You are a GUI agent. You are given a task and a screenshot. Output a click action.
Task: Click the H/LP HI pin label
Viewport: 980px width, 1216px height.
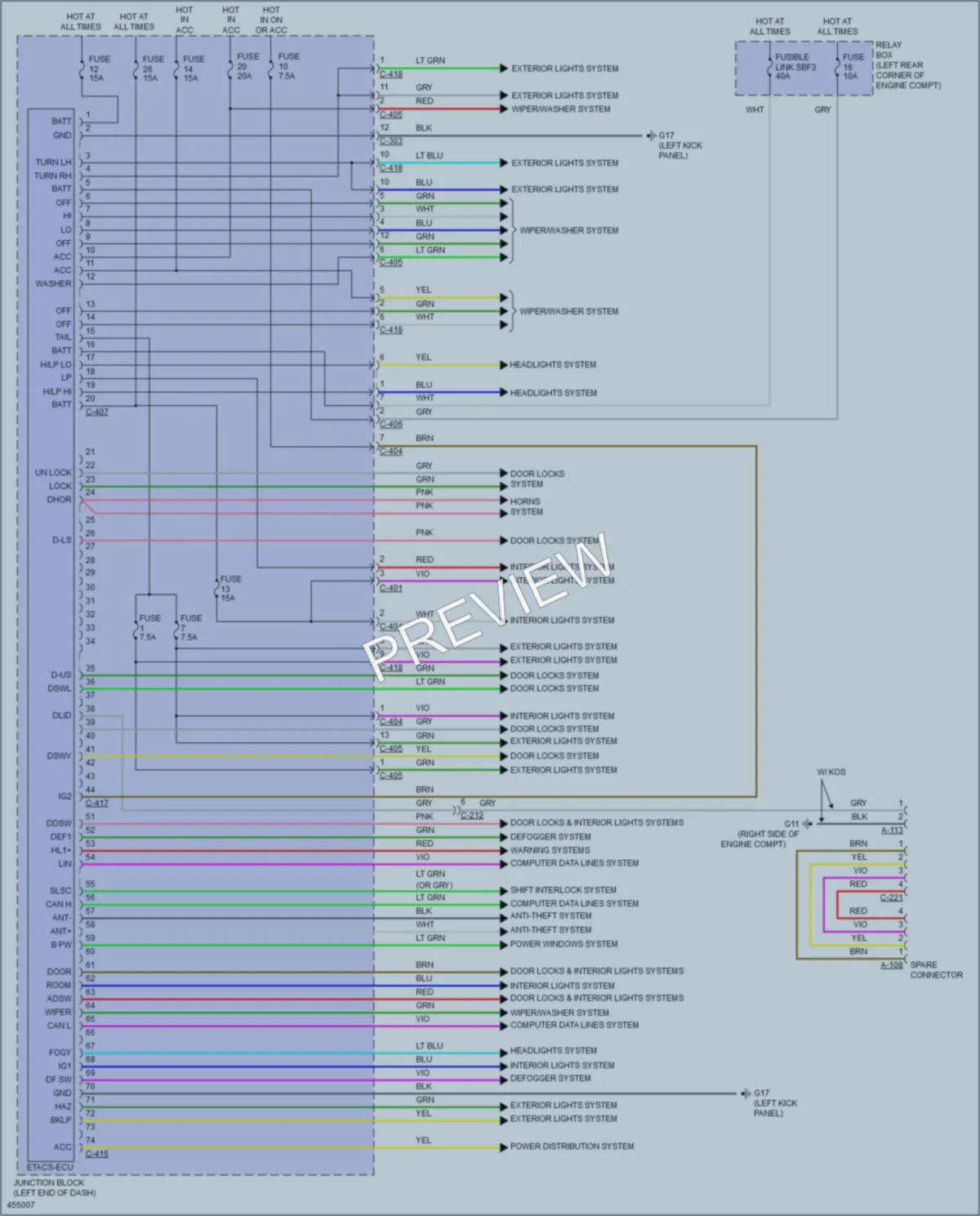click(x=57, y=392)
